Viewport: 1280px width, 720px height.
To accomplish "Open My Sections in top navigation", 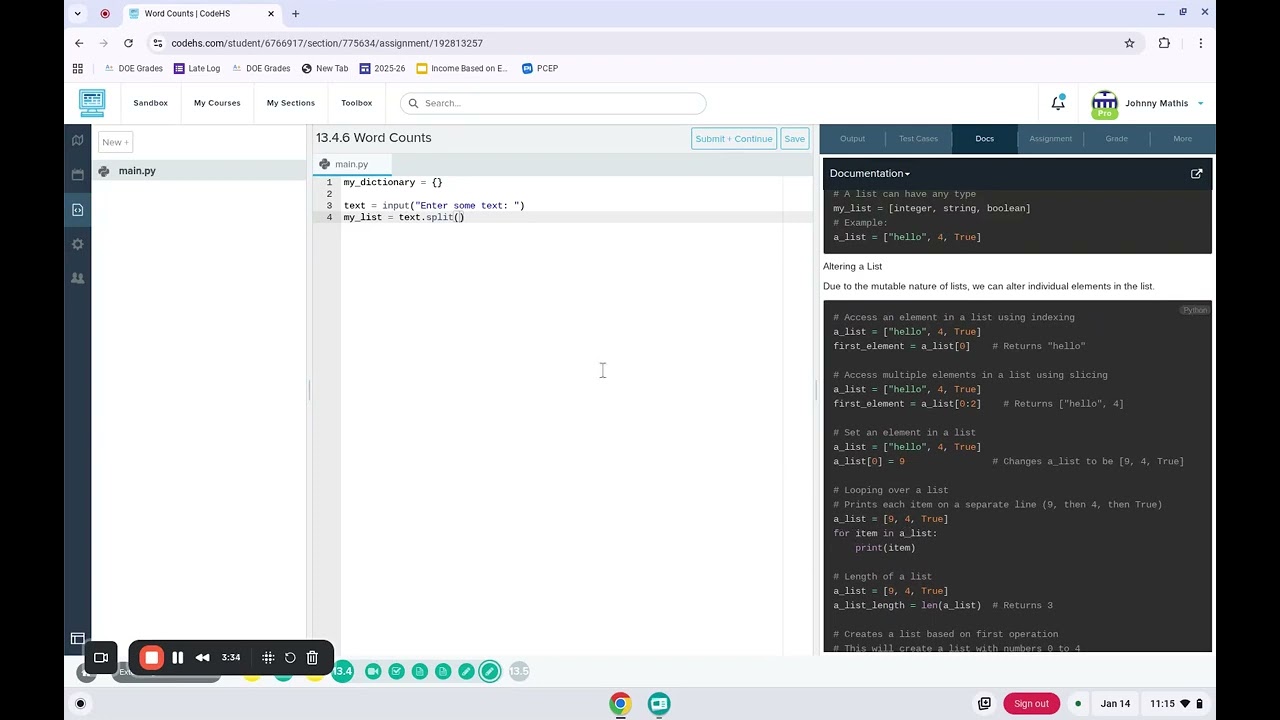I will pyautogui.click(x=290, y=103).
